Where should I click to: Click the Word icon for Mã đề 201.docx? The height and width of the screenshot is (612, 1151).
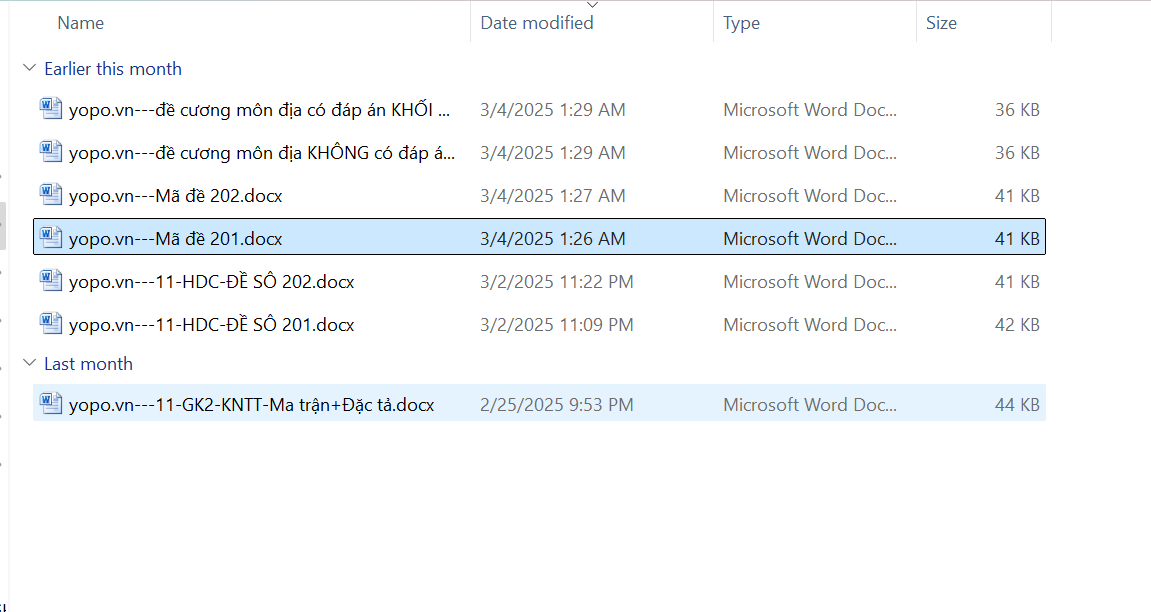coord(51,238)
